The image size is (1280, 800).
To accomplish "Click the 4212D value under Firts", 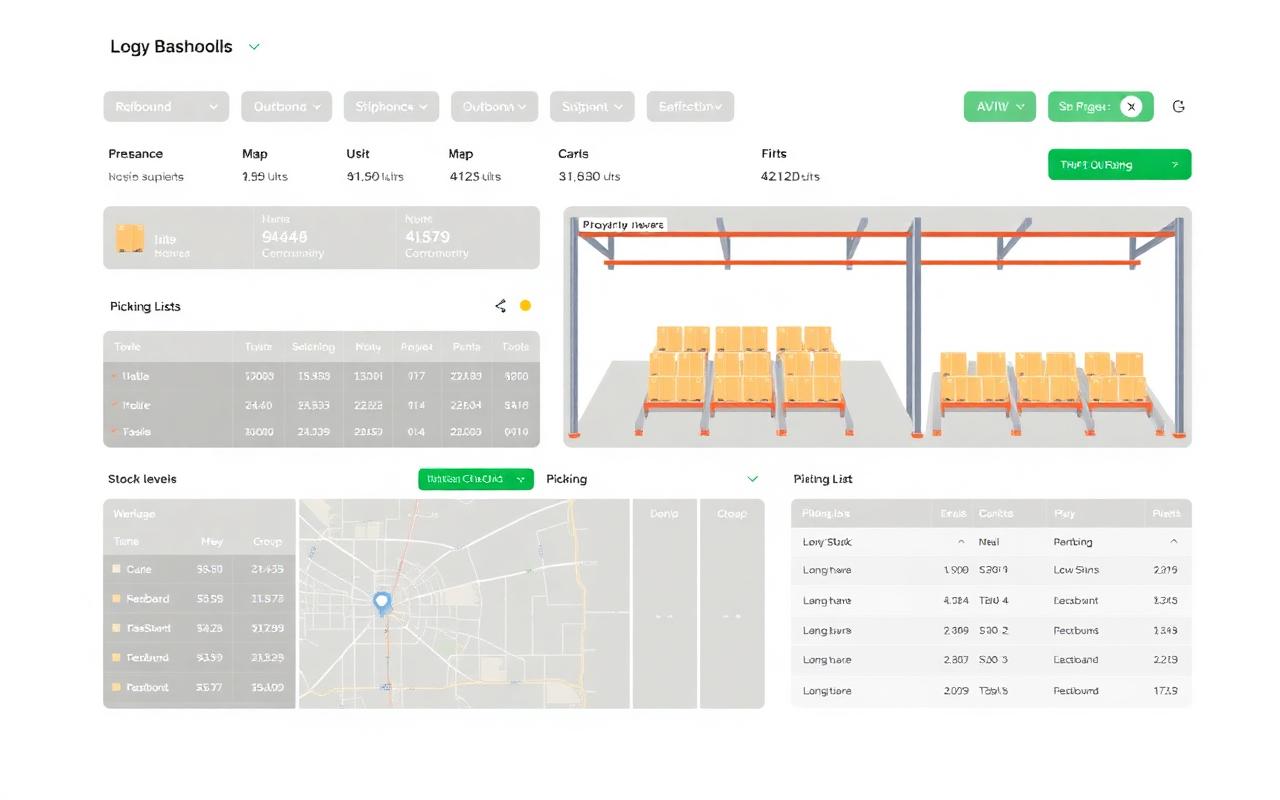I will (790, 177).
